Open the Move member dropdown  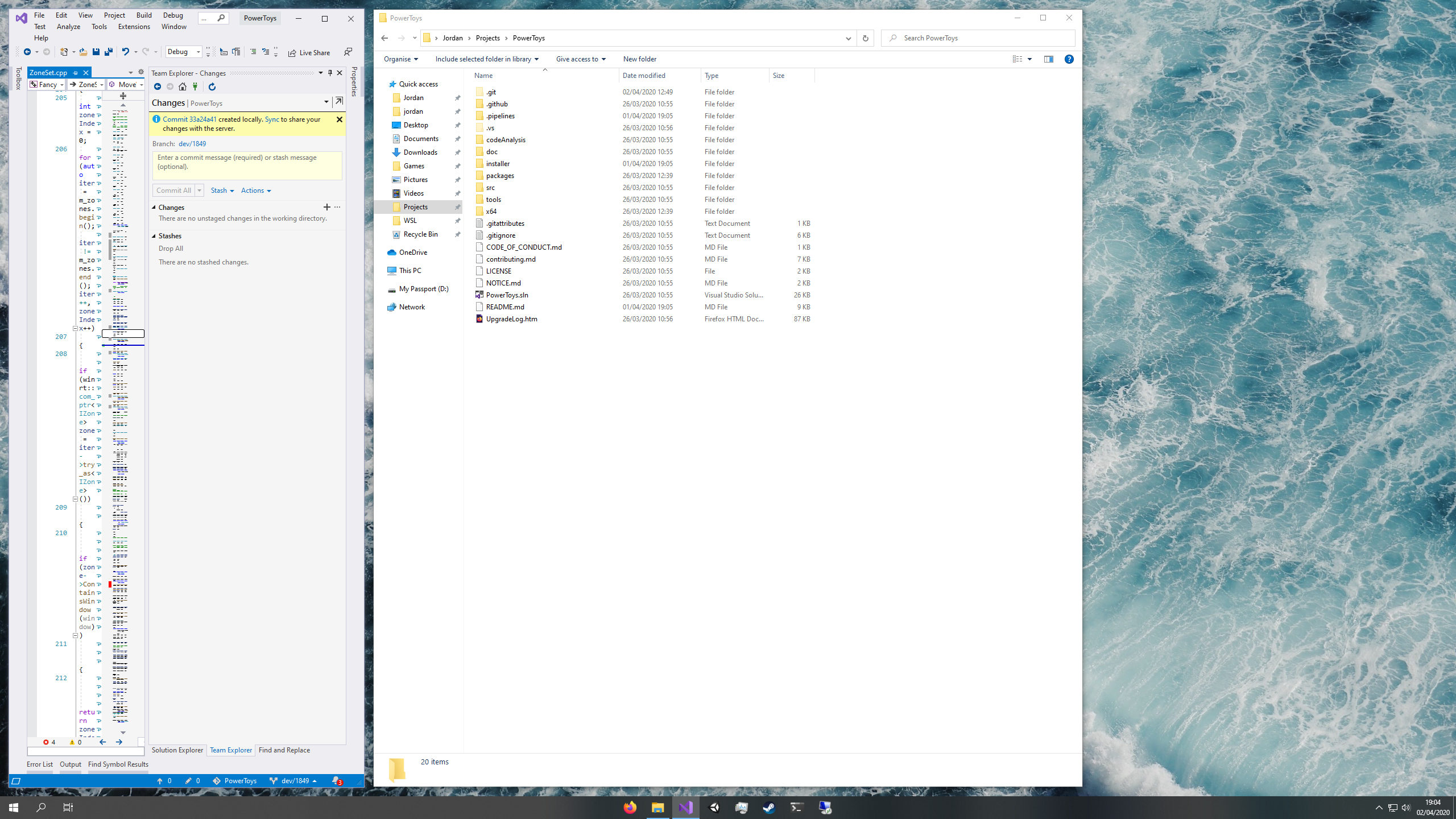click(126, 84)
